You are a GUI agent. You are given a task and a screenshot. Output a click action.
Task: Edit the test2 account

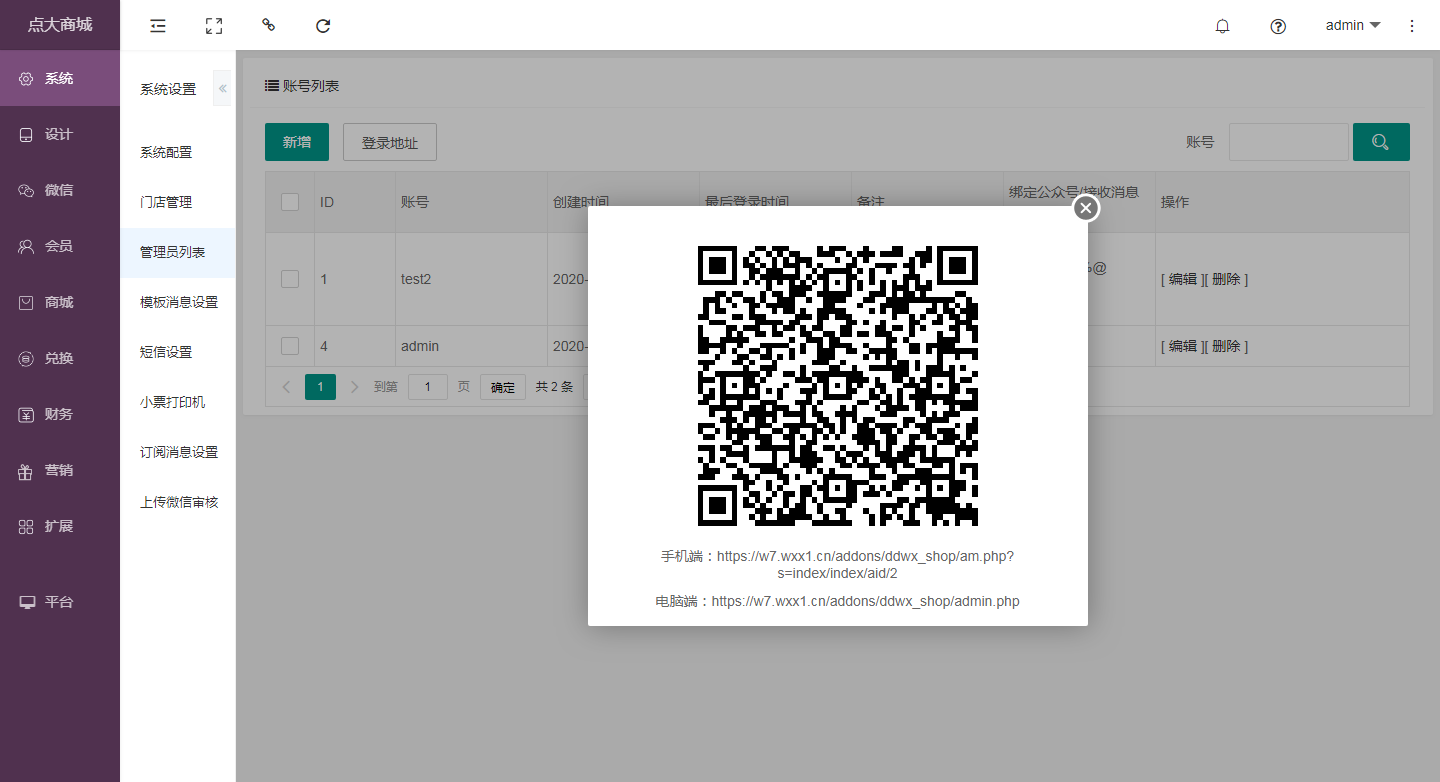1183,279
